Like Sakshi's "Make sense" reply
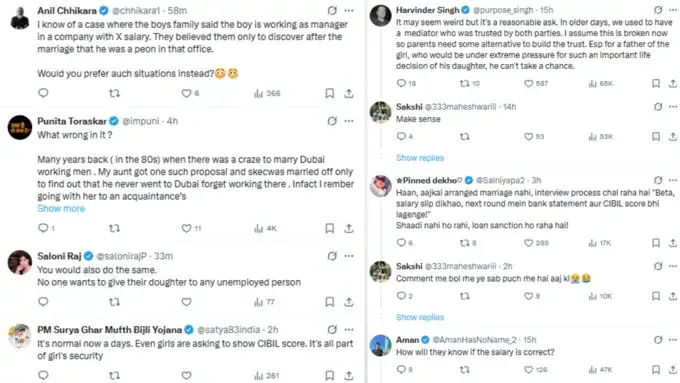This screenshot has height=383, width=680. [529, 137]
